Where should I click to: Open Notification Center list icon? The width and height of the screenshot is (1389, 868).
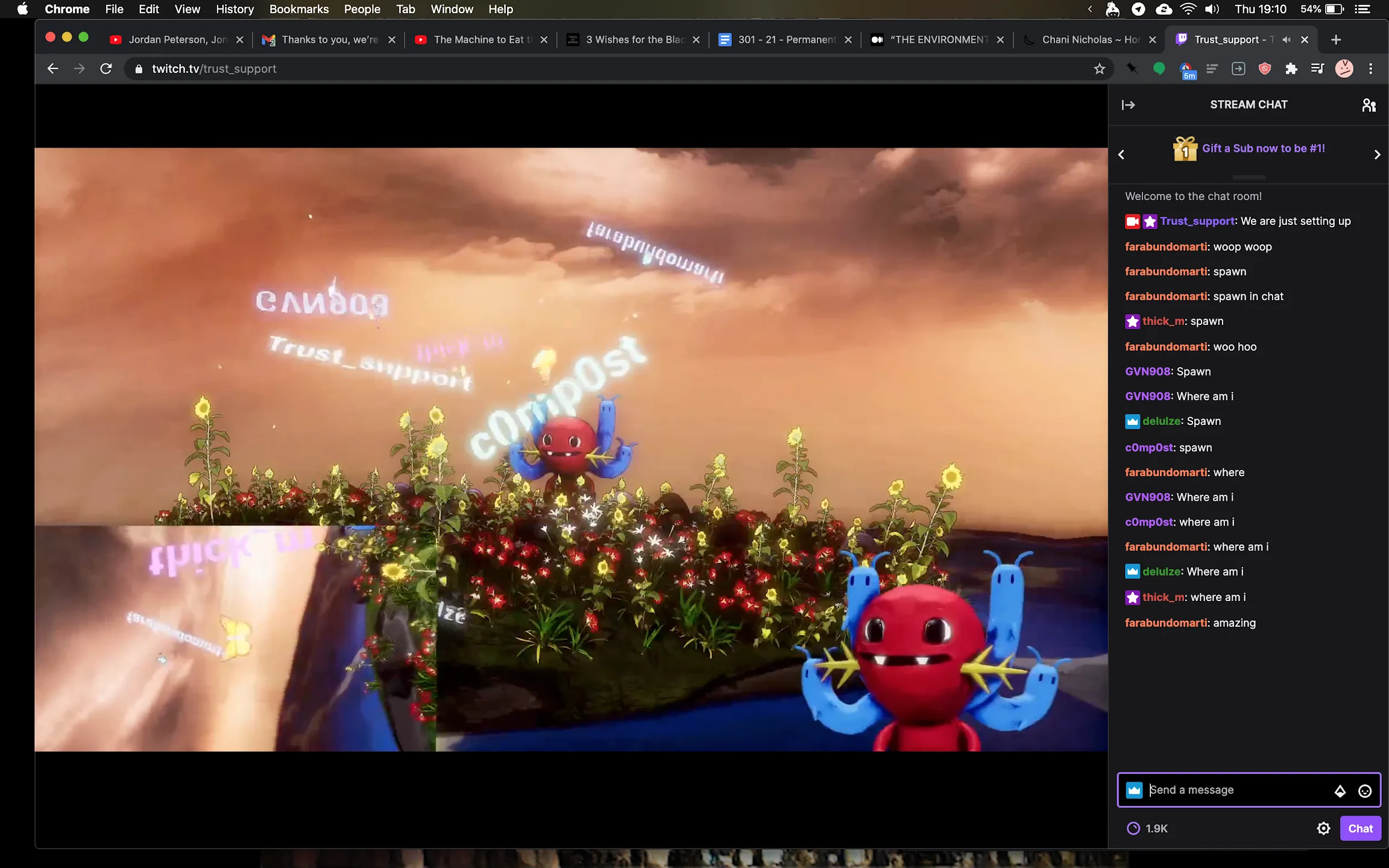coord(1362,9)
